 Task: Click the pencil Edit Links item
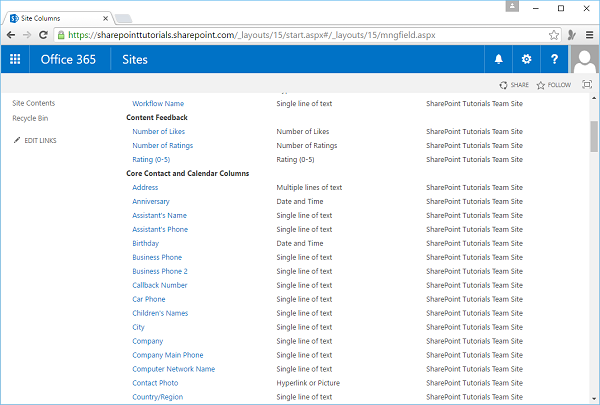coord(36,141)
